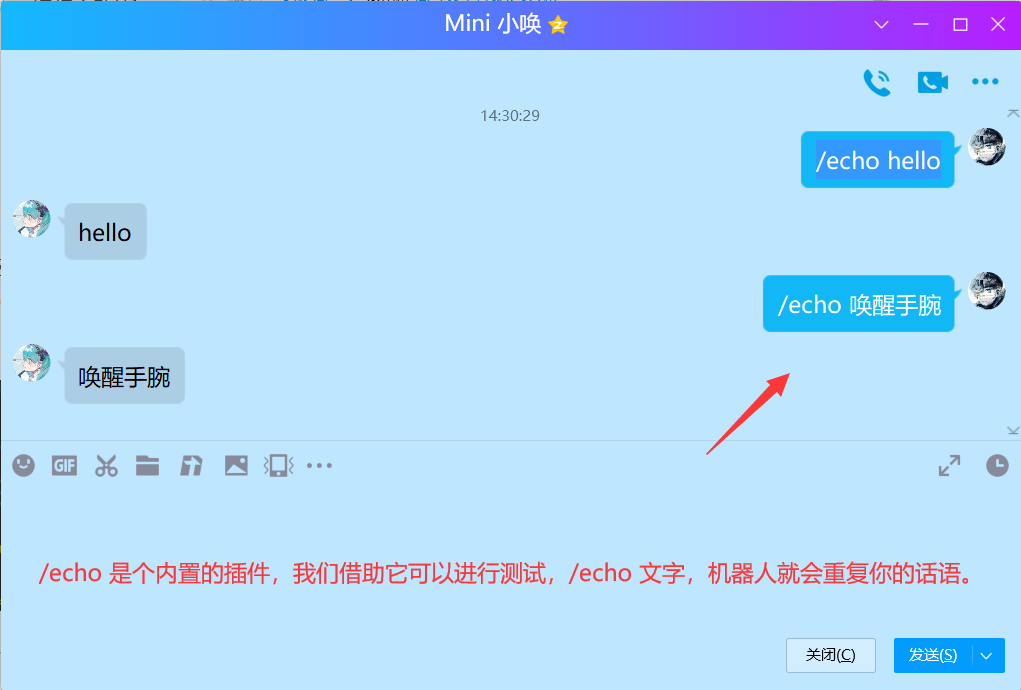Open send options dropdown arrow

(986, 656)
